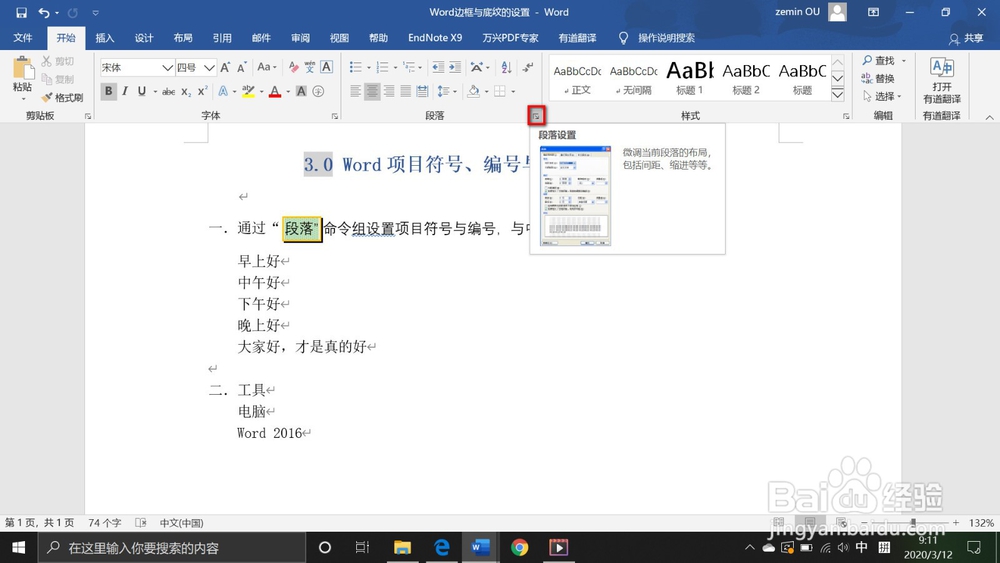1000x563 pixels.
Task: Open the 布局 tab
Action: [x=183, y=38]
